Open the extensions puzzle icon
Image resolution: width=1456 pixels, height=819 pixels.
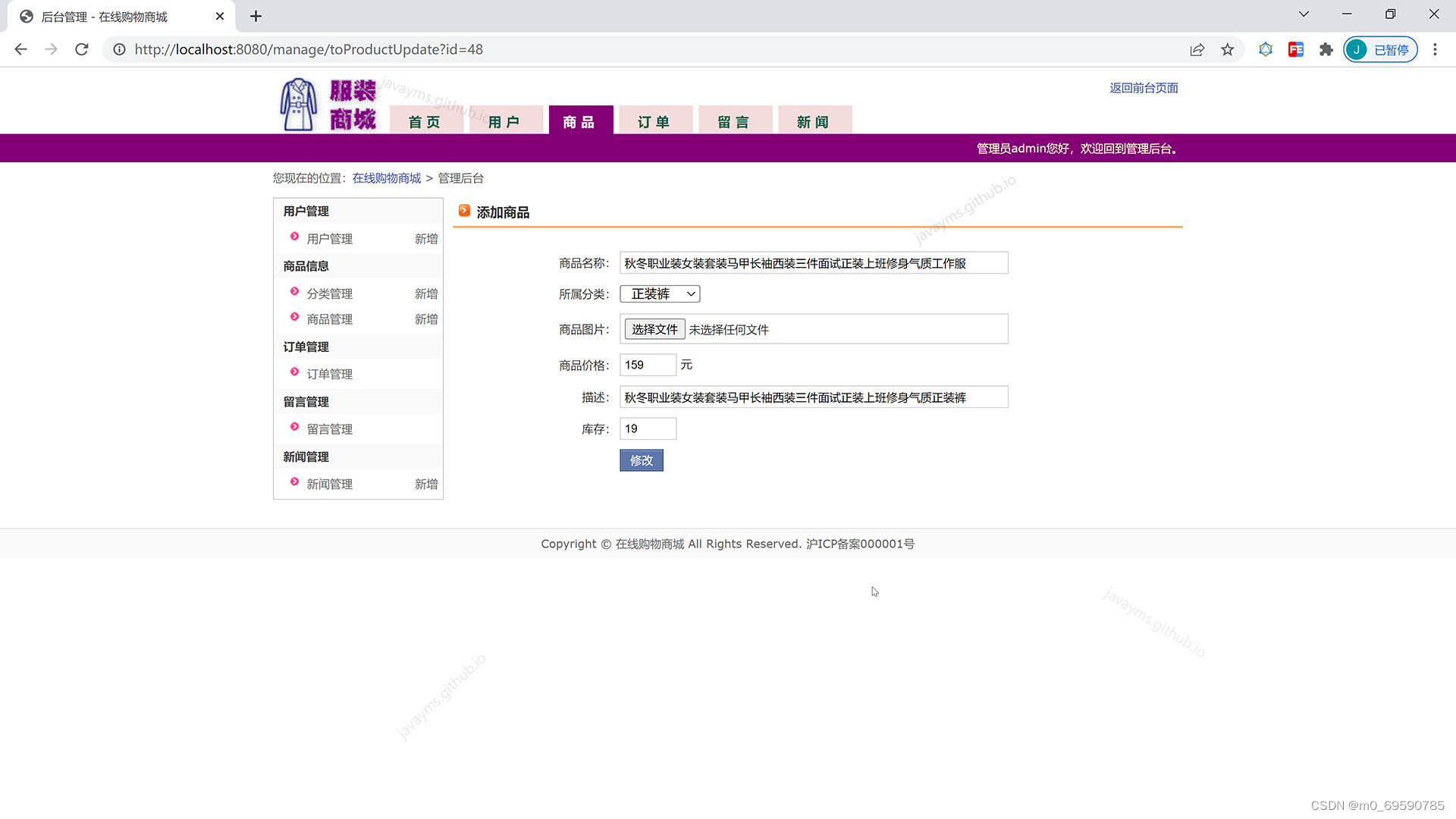pyautogui.click(x=1326, y=49)
